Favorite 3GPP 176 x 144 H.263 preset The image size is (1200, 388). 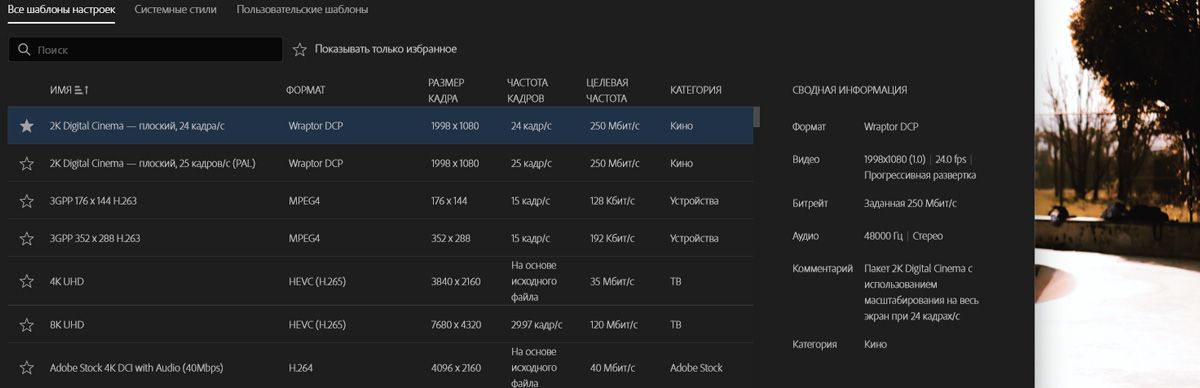pyautogui.click(x=27, y=201)
